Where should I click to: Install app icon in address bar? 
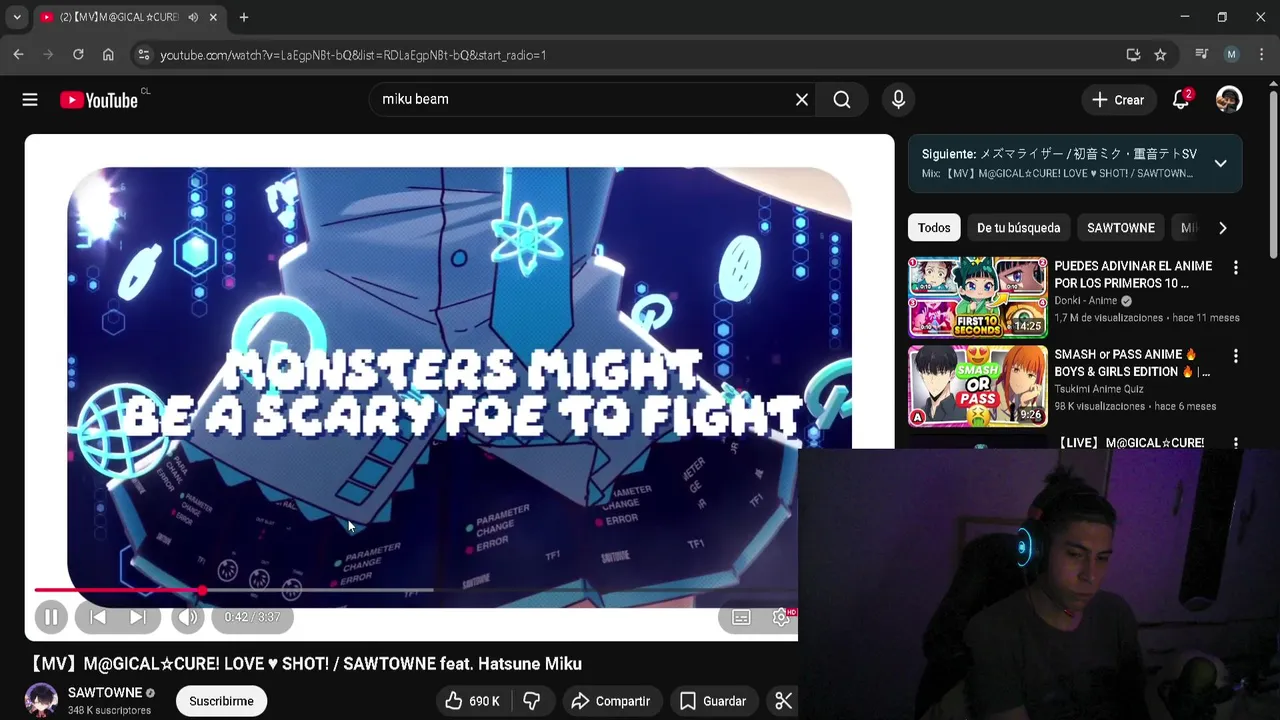coord(1133,55)
